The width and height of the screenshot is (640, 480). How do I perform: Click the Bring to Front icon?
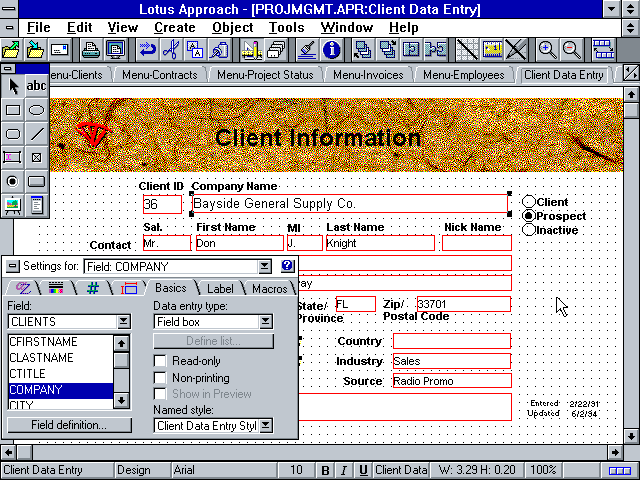pyautogui.click(x=363, y=50)
